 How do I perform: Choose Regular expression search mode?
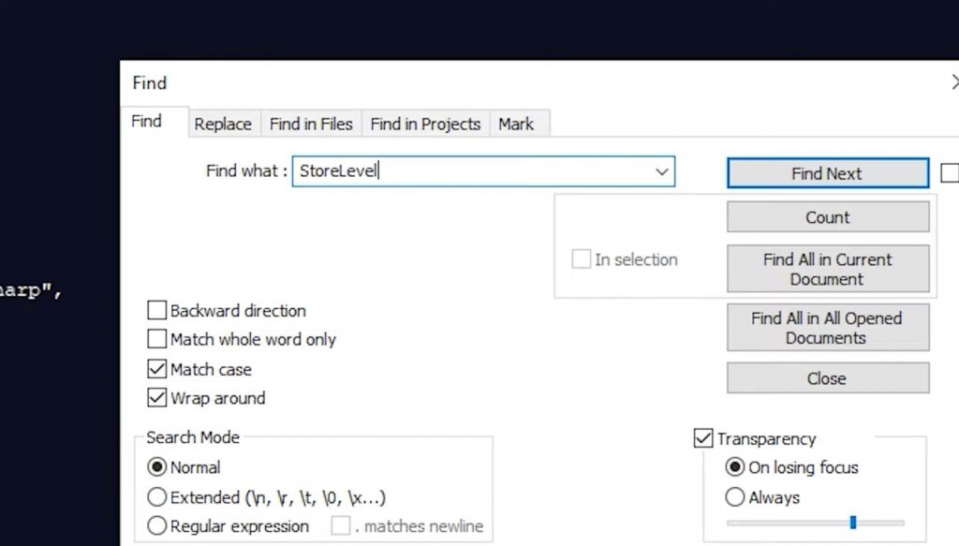[x=157, y=526]
